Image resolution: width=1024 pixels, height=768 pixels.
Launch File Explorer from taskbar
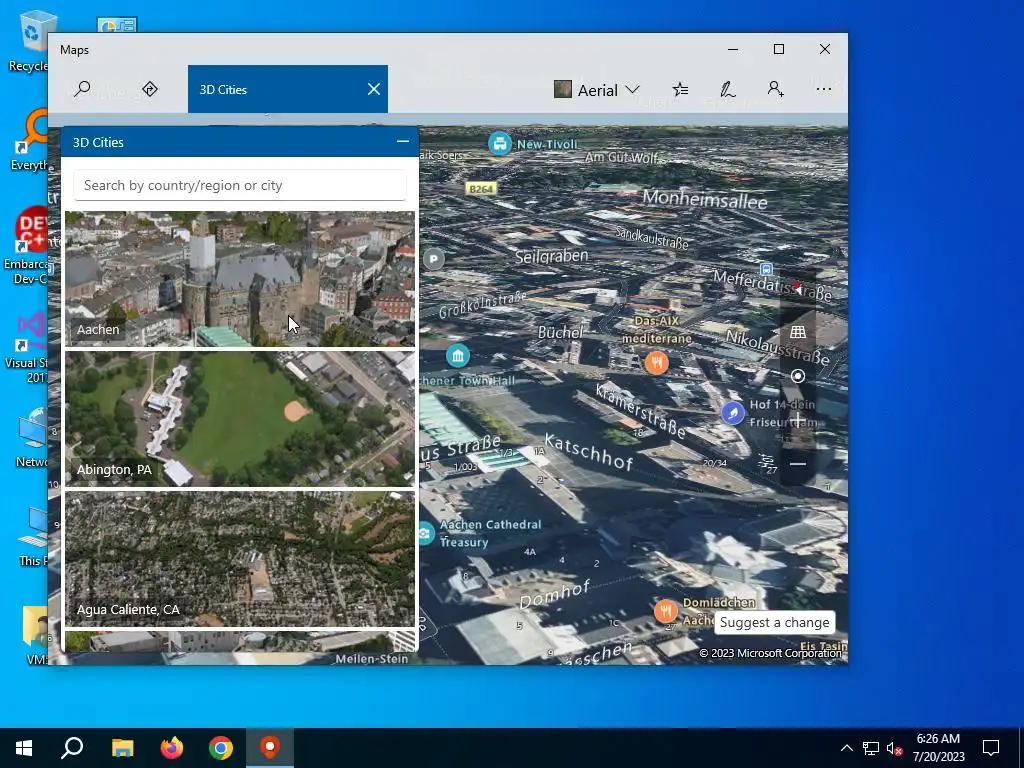tap(122, 748)
